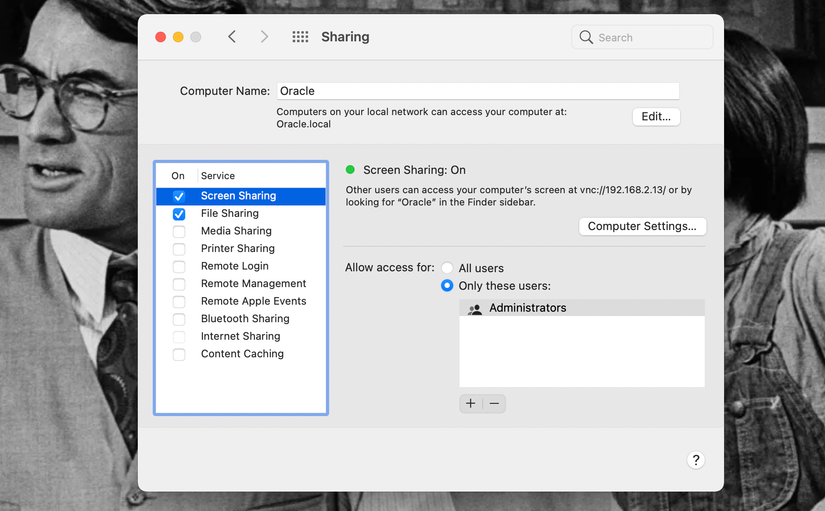This screenshot has width=825, height=511.
Task: Enable the Remote Management checkbox
Action: tap(179, 284)
